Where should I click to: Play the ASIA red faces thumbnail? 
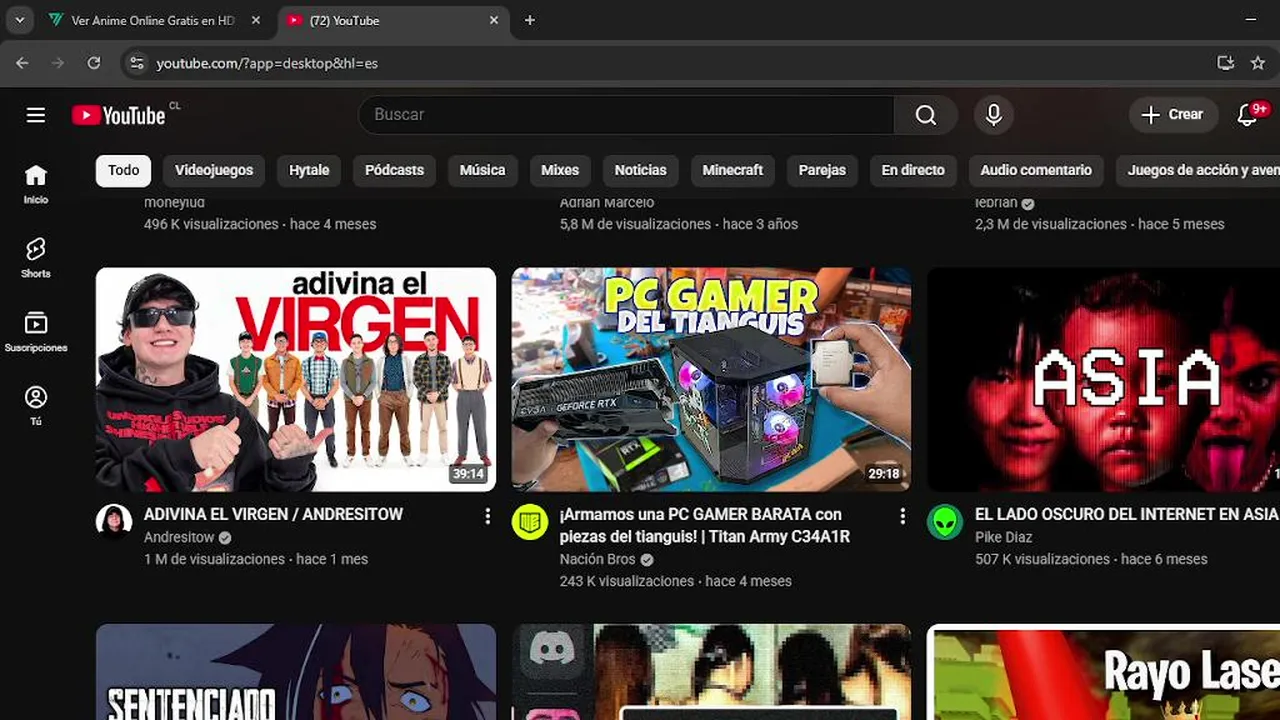[x=1103, y=379]
